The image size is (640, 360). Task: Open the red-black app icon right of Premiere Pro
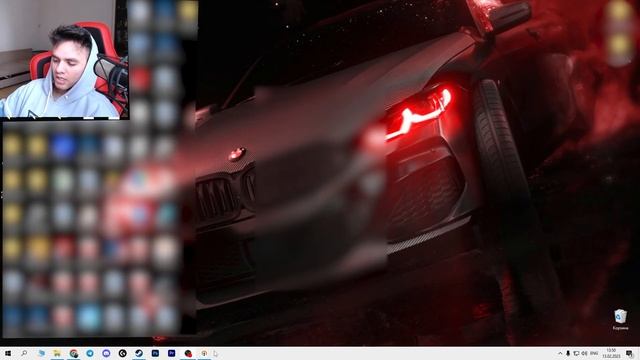pos(188,353)
